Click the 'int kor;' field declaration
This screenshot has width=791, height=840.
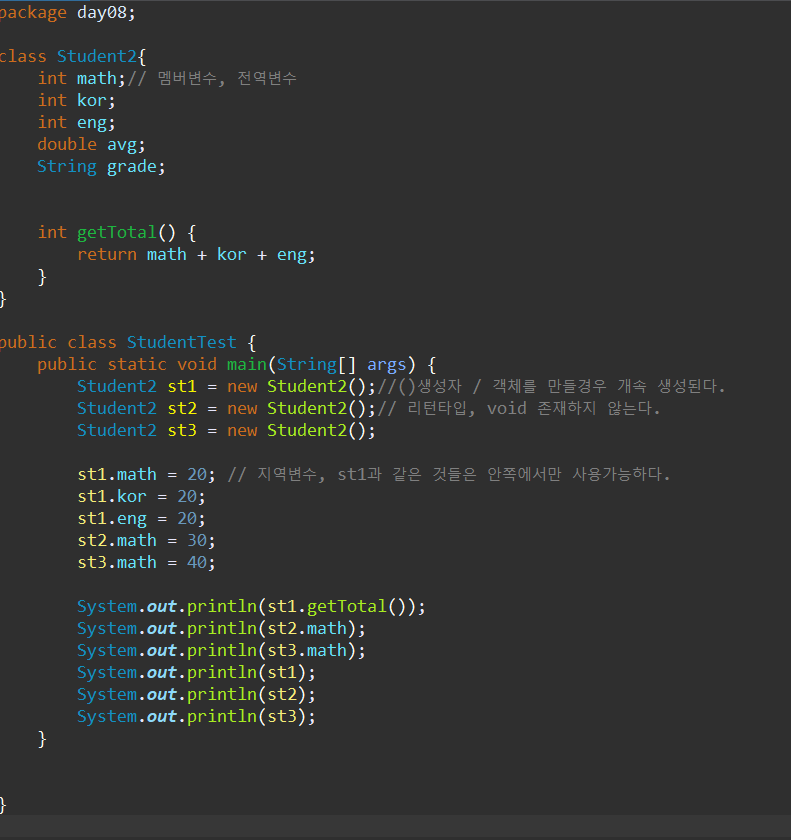pos(76,101)
